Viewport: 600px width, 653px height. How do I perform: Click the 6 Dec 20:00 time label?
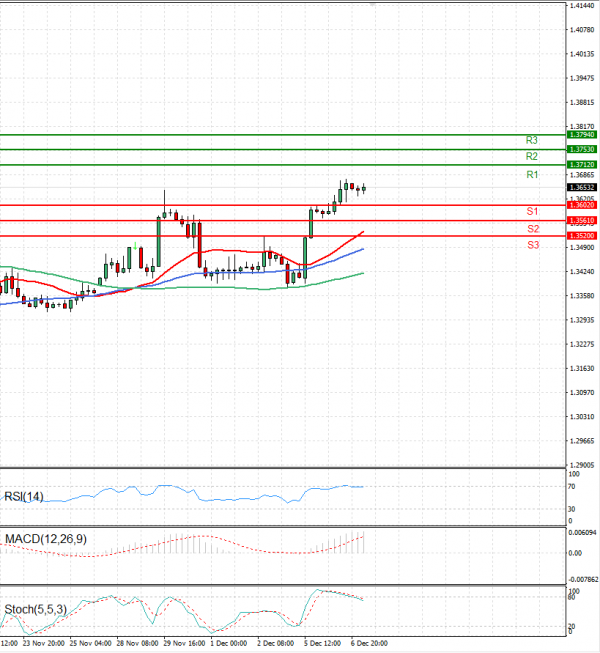click(x=369, y=643)
